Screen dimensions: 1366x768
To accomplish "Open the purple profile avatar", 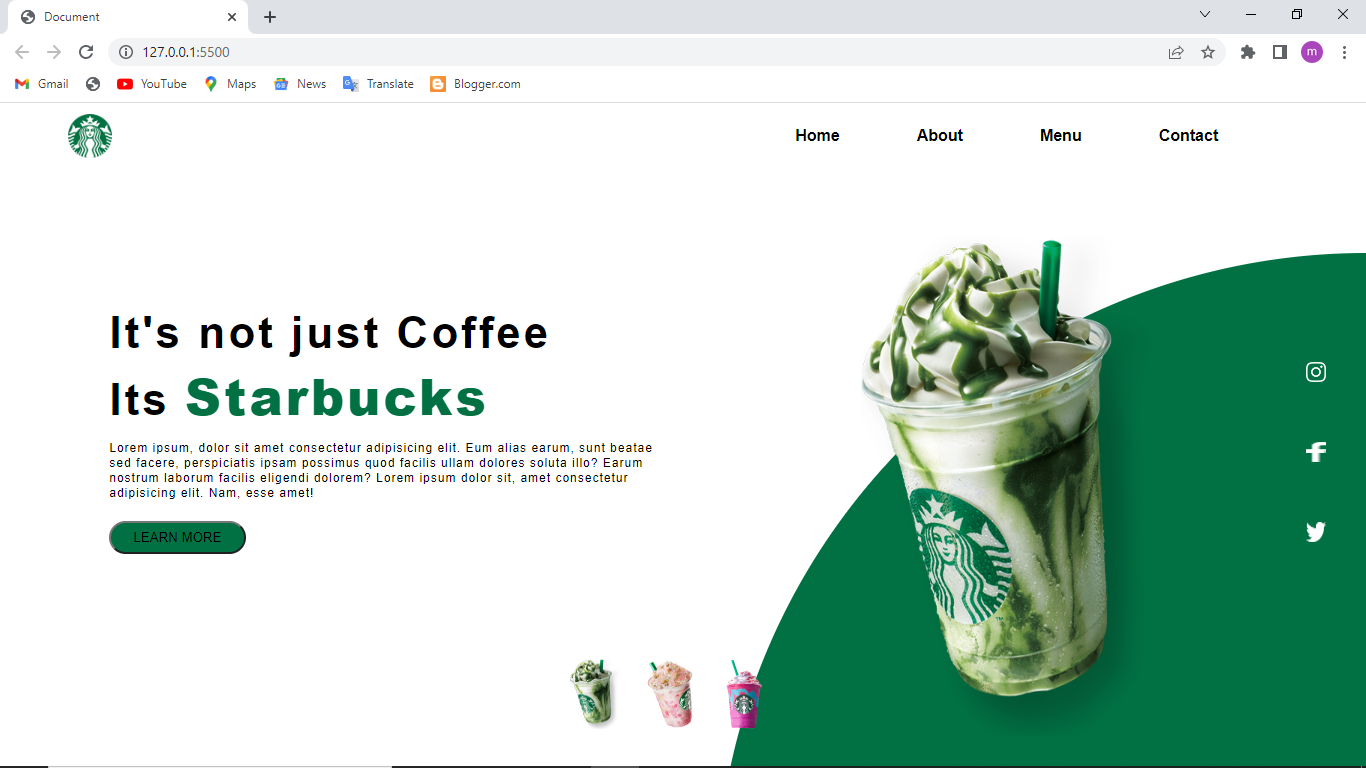I will 1312,52.
